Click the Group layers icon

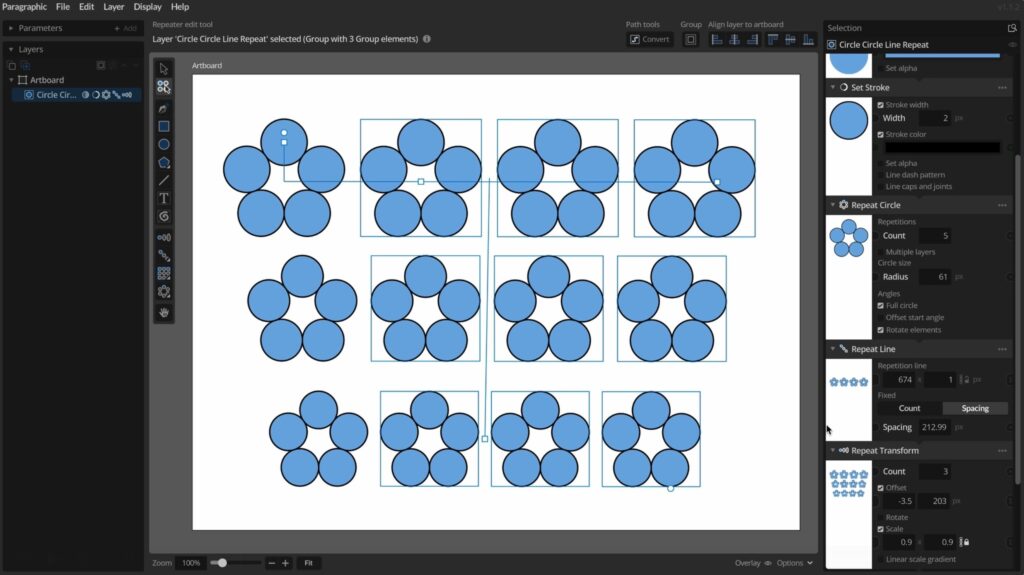point(691,40)
